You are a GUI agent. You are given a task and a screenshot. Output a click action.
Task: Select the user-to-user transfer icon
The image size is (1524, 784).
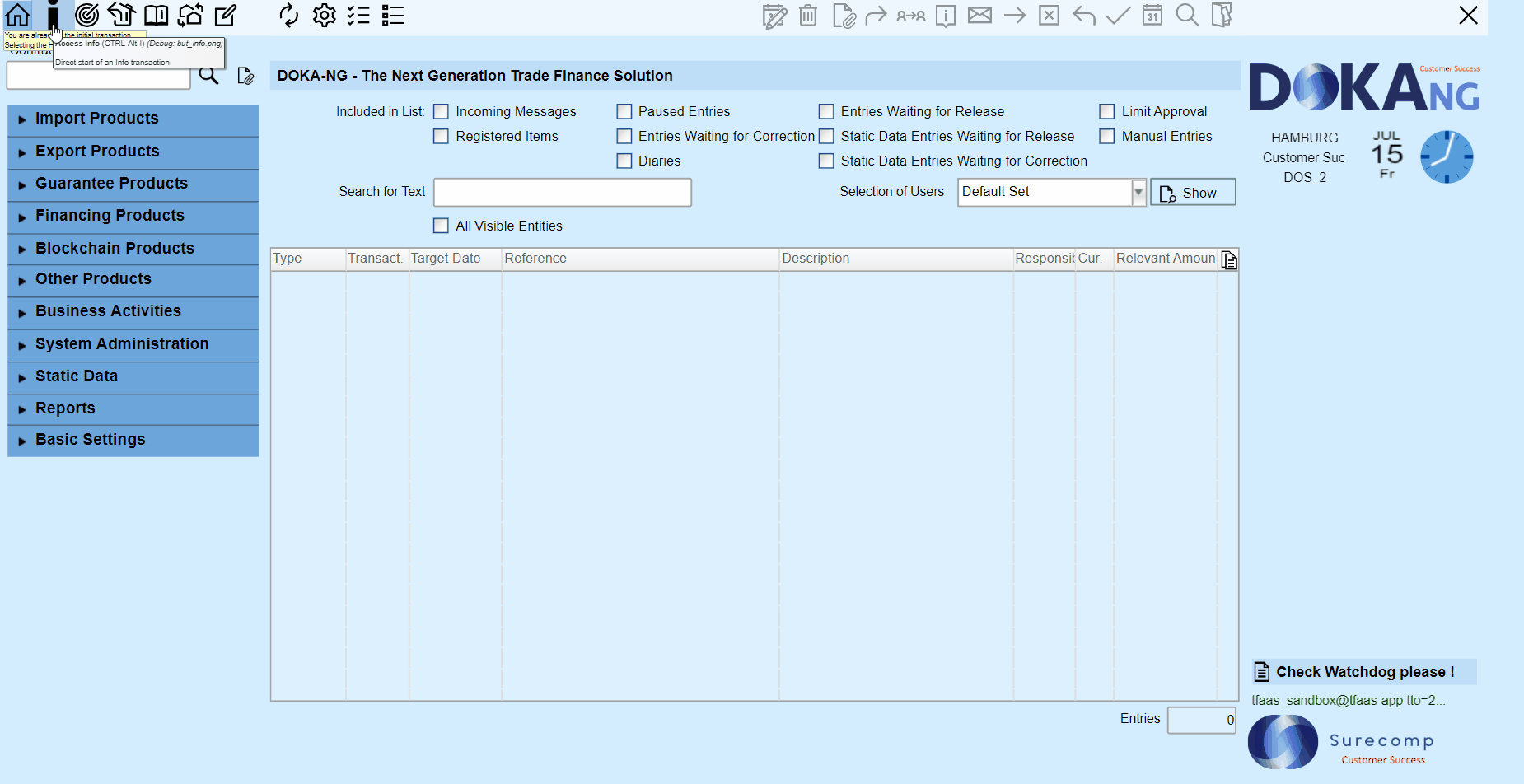point(910,15)
